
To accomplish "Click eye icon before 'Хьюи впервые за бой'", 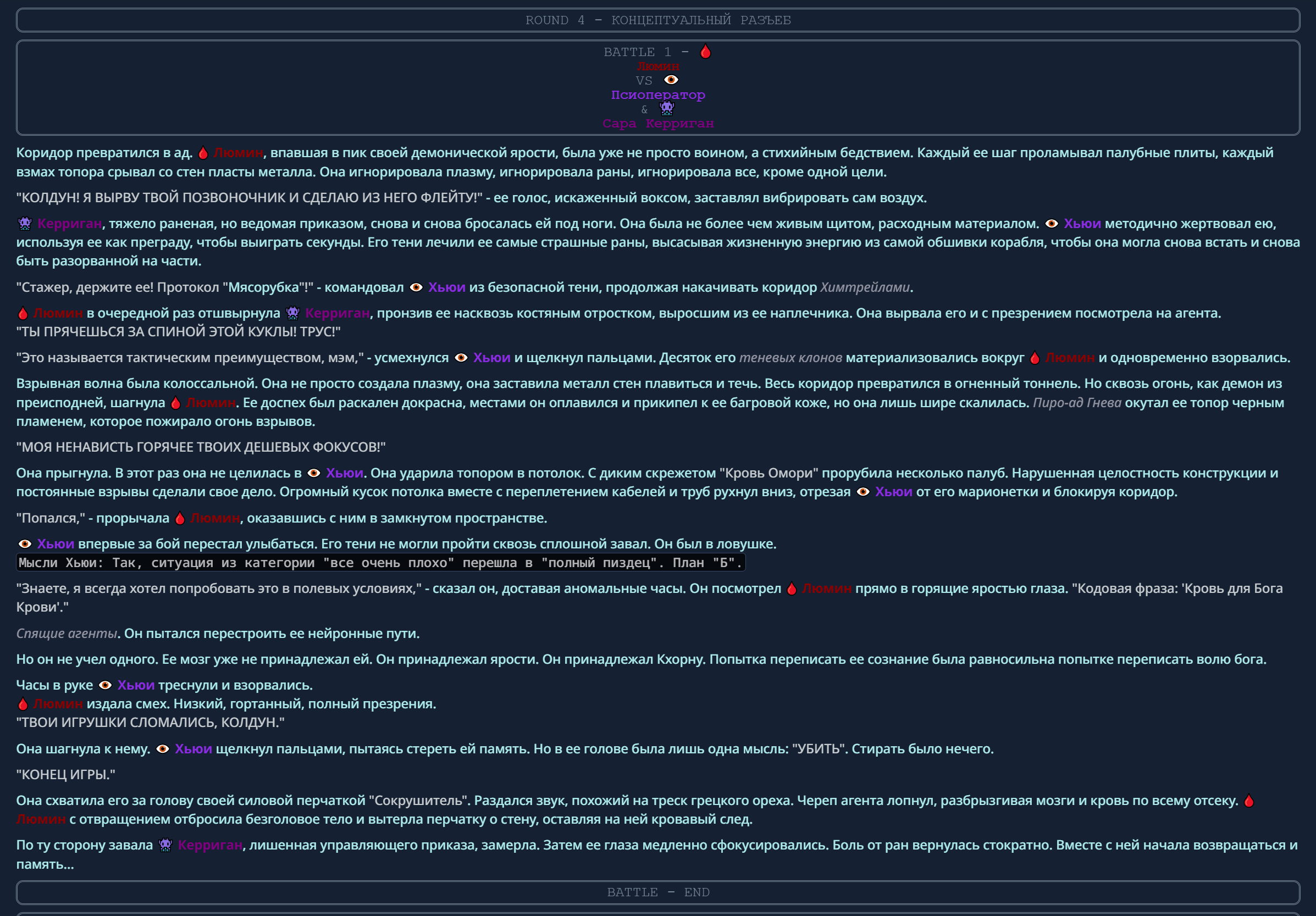I will 25,543.
